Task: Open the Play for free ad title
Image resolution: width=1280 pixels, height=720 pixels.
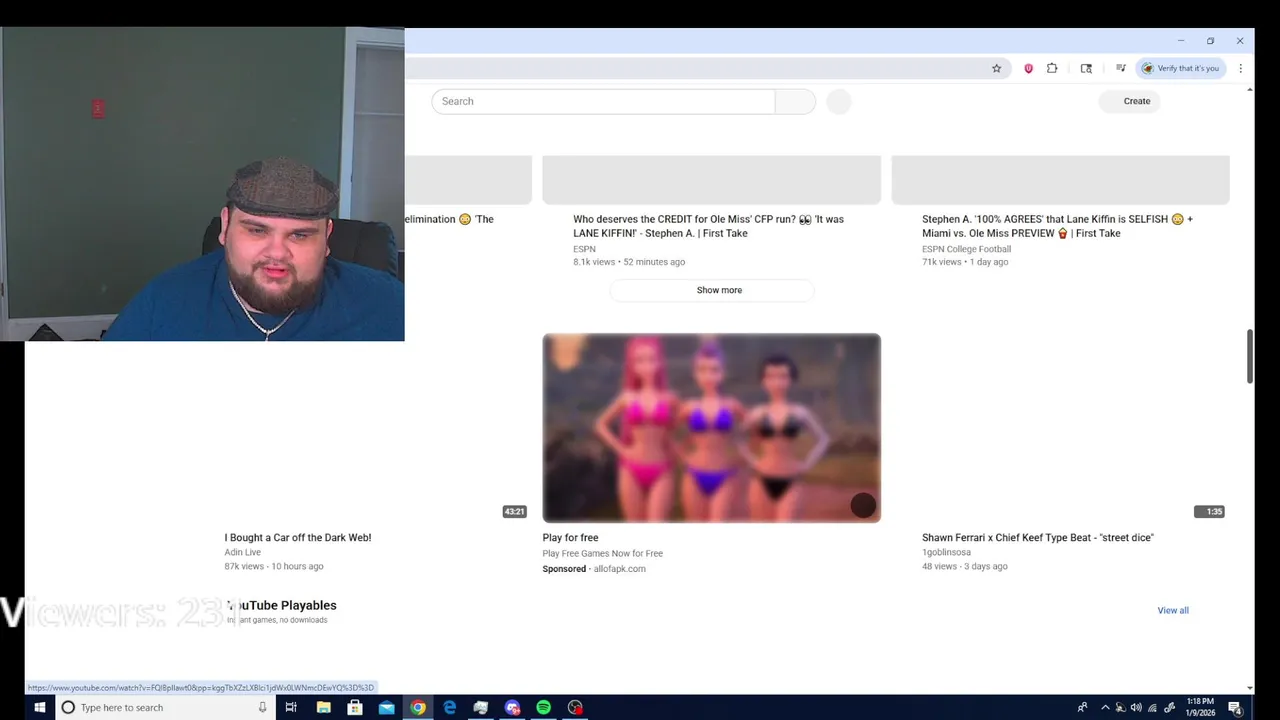Action: [570, 538]
